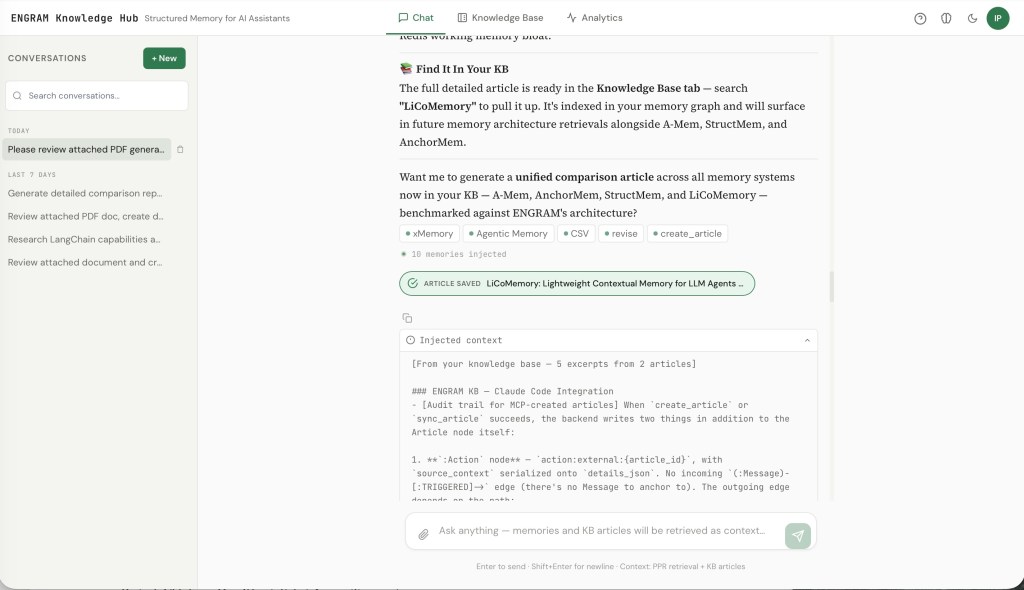Click the Ask anything message input
The height and width of the screenshot is (590, 1024).
coord(601,531)
